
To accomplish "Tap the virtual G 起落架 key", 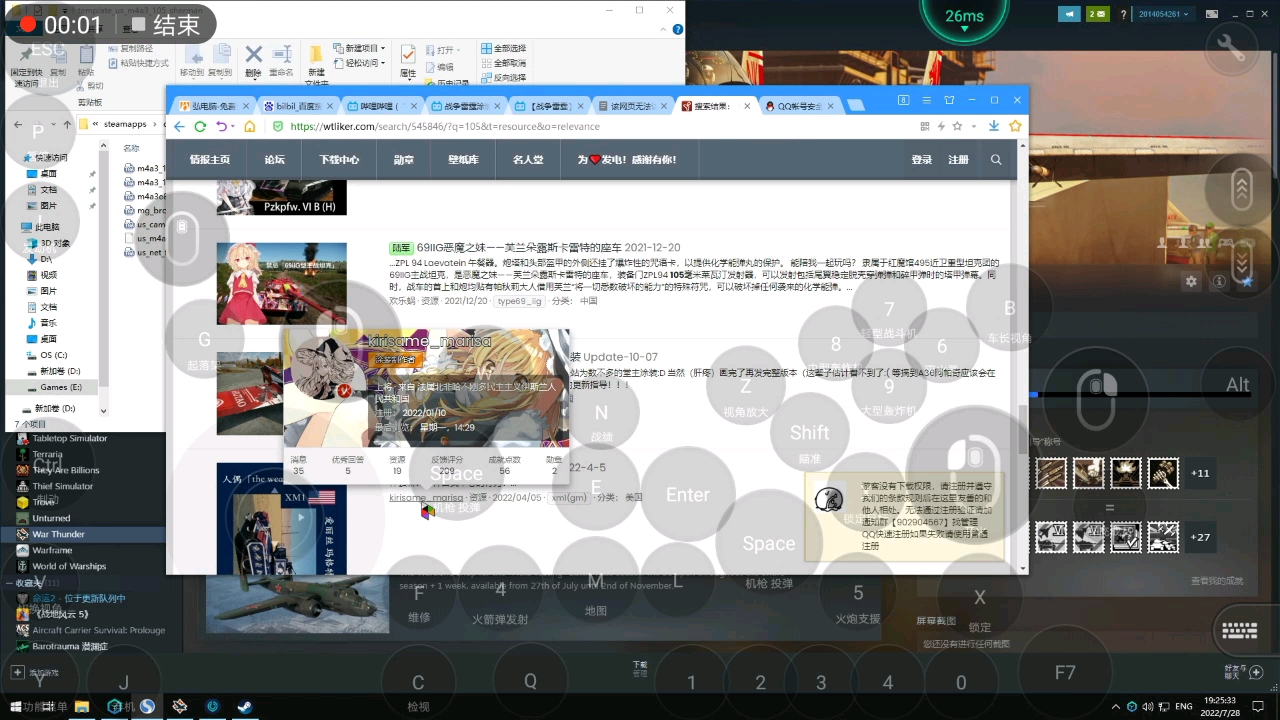I will point(204,339).
